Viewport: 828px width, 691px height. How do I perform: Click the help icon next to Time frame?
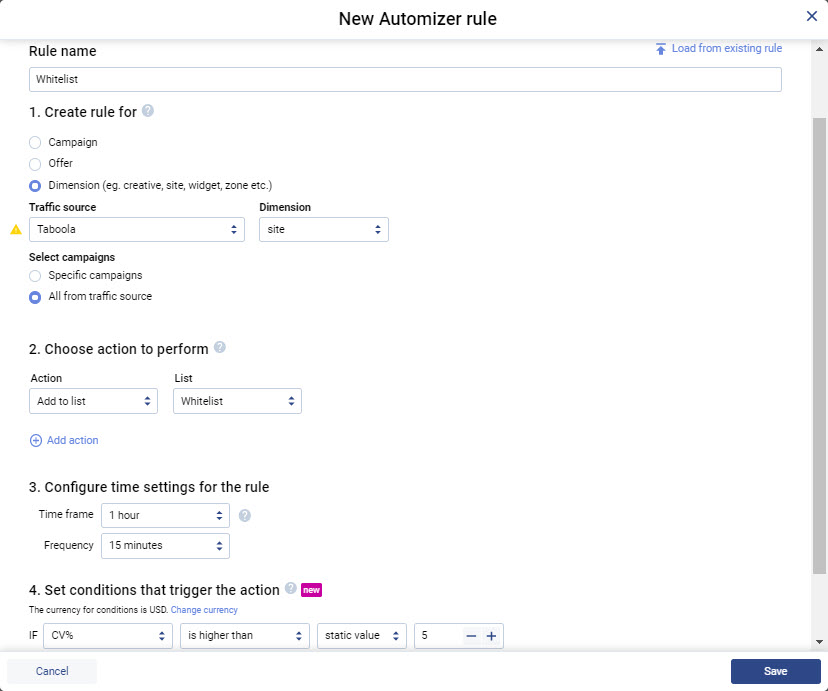245,516
